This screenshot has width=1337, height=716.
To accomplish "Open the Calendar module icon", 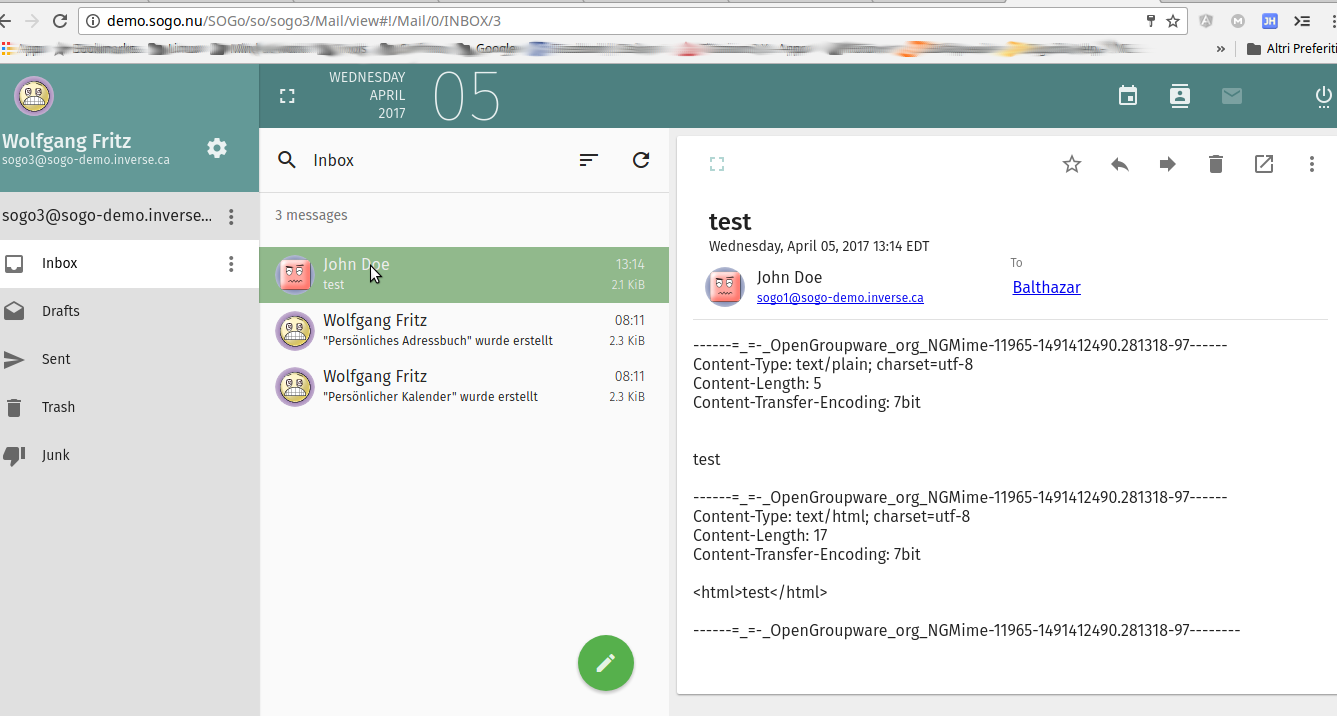I will (x=1128, y=96).
